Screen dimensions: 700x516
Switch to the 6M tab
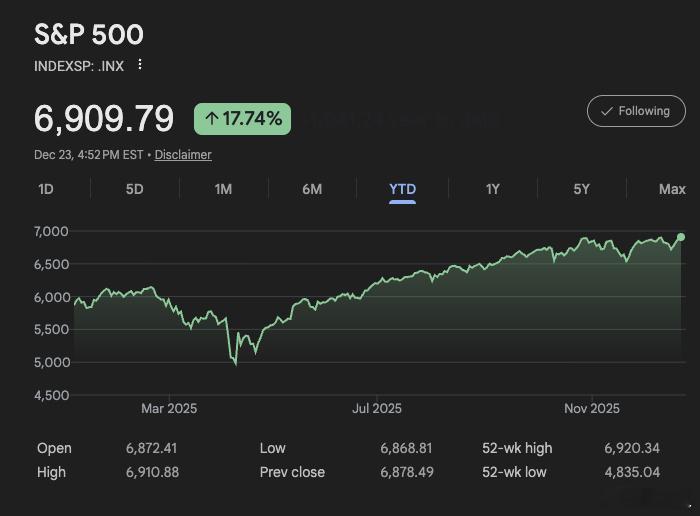[x=312, y=189]
